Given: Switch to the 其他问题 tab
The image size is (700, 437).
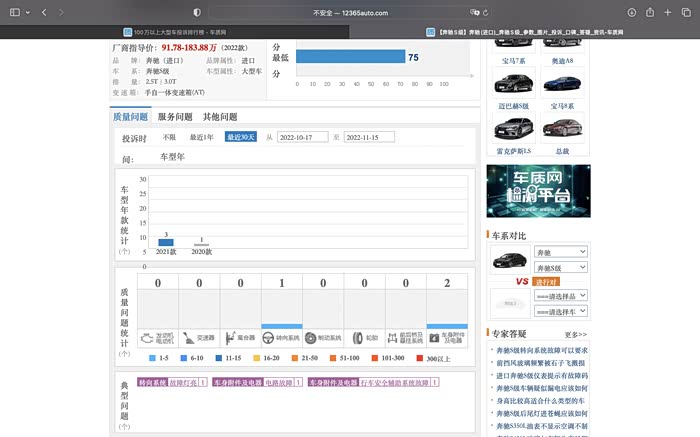Looking at the screenshot, I should [x=219, y=117].
